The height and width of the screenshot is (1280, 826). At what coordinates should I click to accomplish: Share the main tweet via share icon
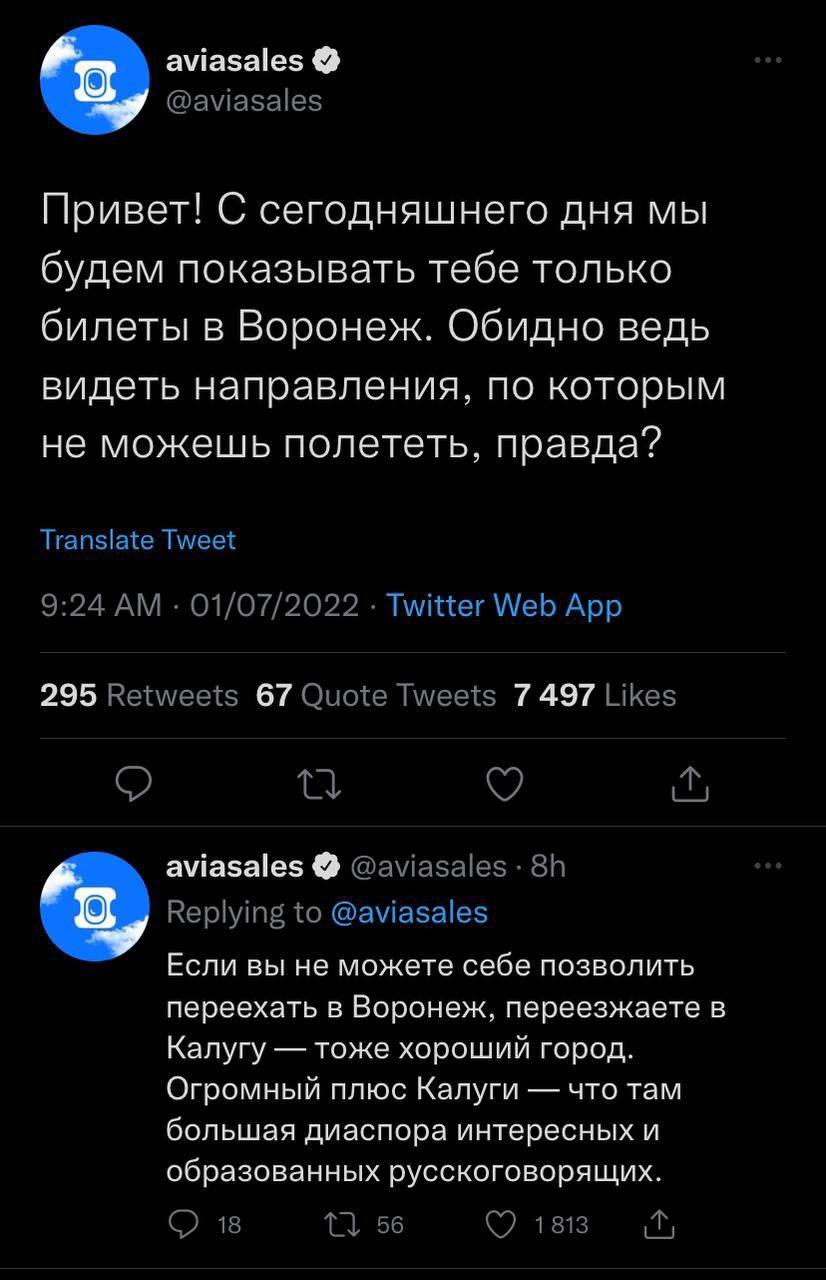[690, 786]
